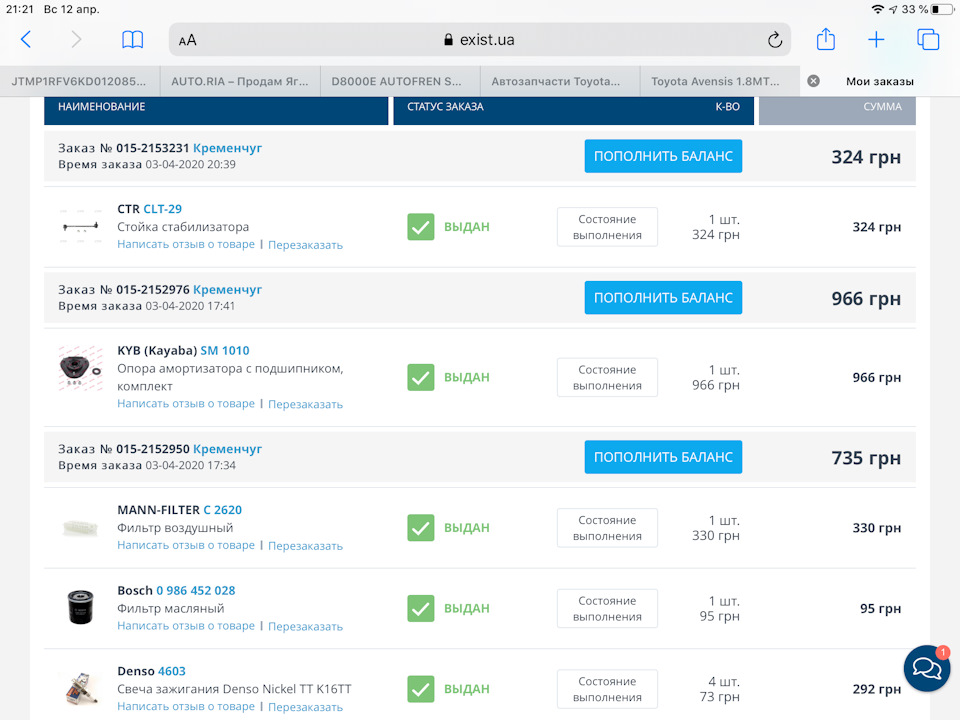Click green ВЫДАН checkmark for Bosch filter

pos(421,609)
